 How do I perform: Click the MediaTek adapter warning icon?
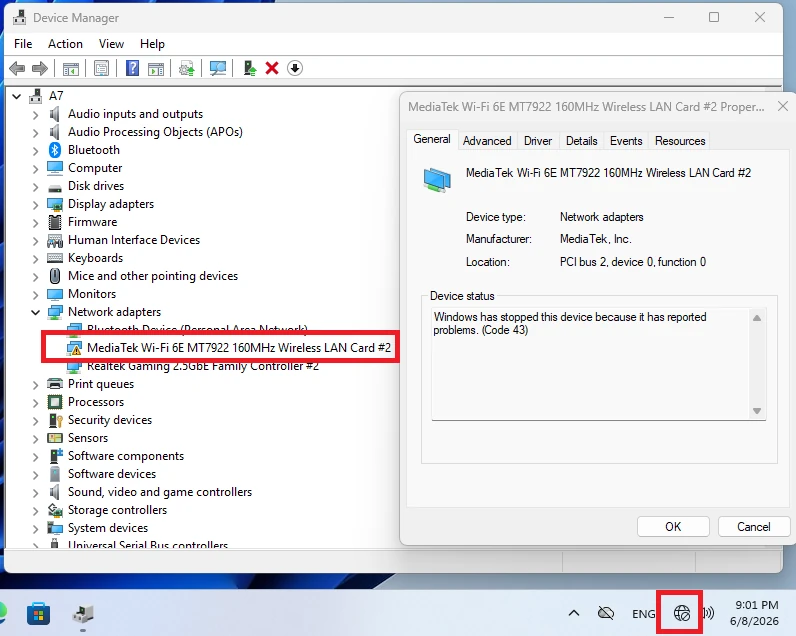point(74,348)
